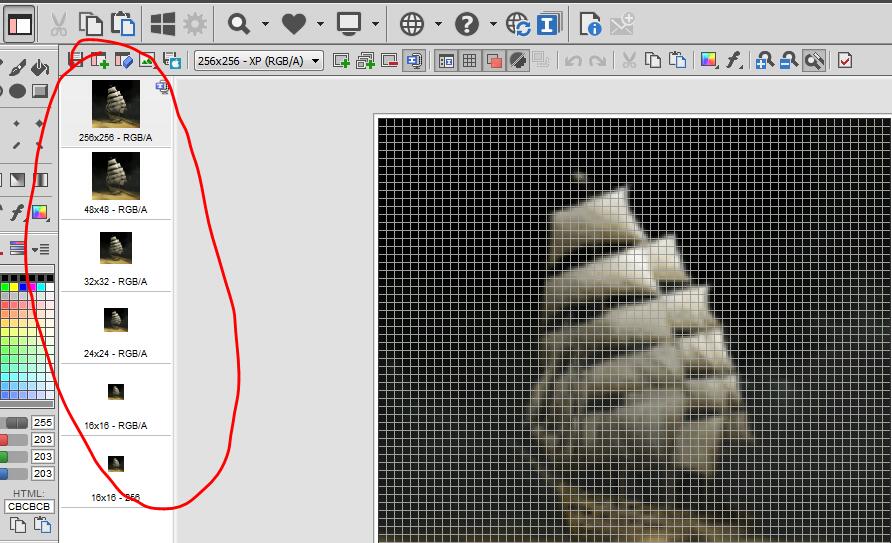Click the rainbow color icon in the left toolbox
The image size is (892, 543).
click(40, 213)
